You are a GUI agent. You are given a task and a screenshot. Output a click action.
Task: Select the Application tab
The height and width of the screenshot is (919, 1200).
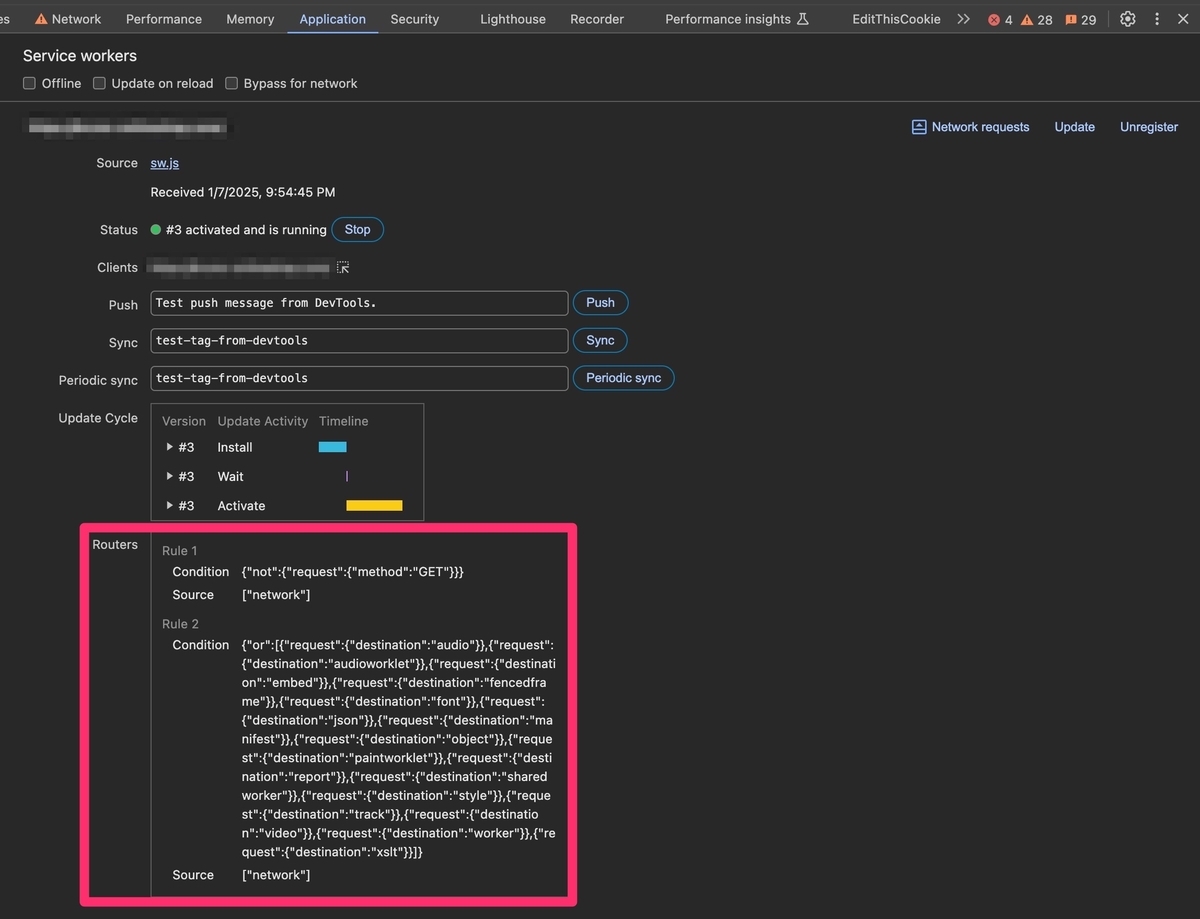point(332,19)
